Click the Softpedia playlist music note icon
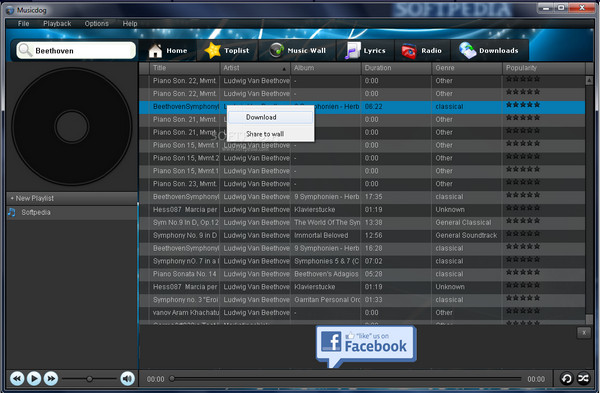The image size is (600, 393). pos(12,212)
